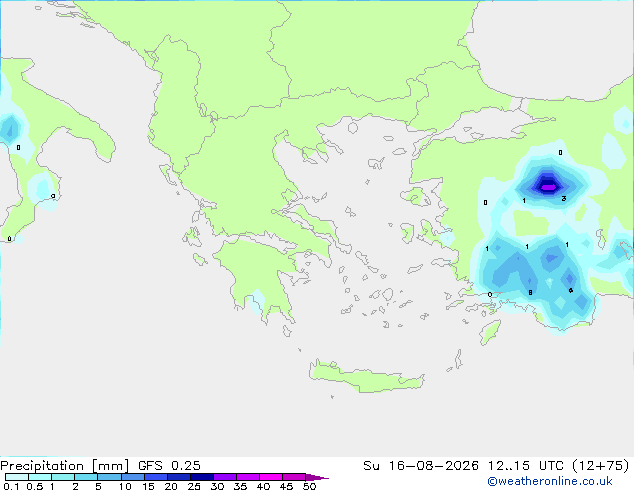Click the legend scale value "0.1"

tap(11, 486)
